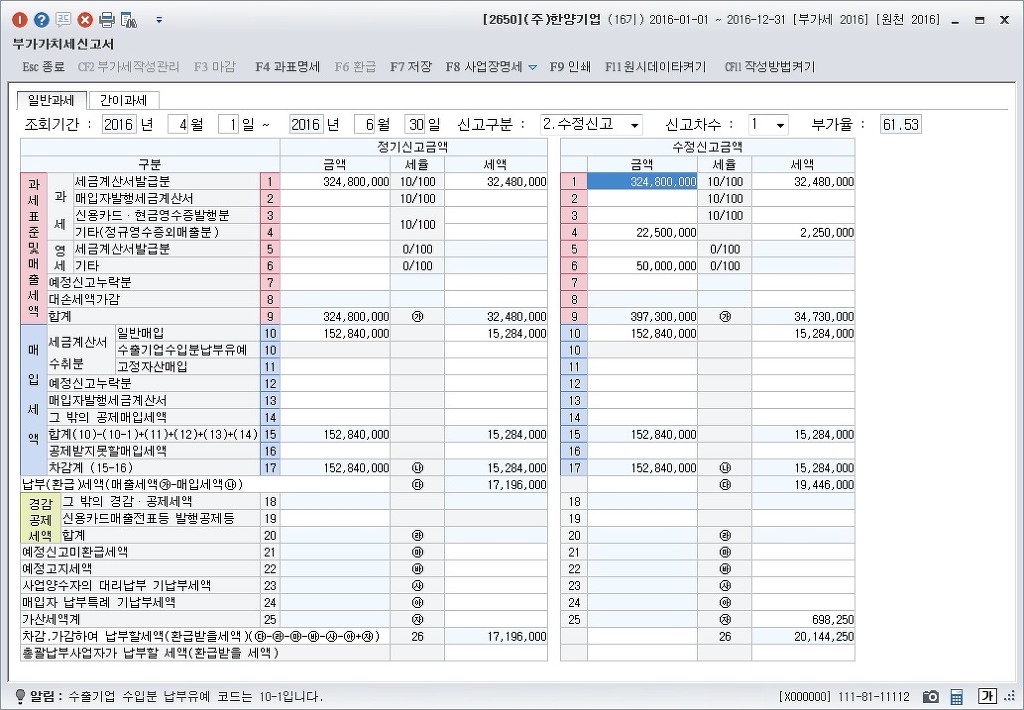Click 그 밖의 공제매입세액 row label
This screenshot has width=1024, height=710.
click(x=108, y=417)
